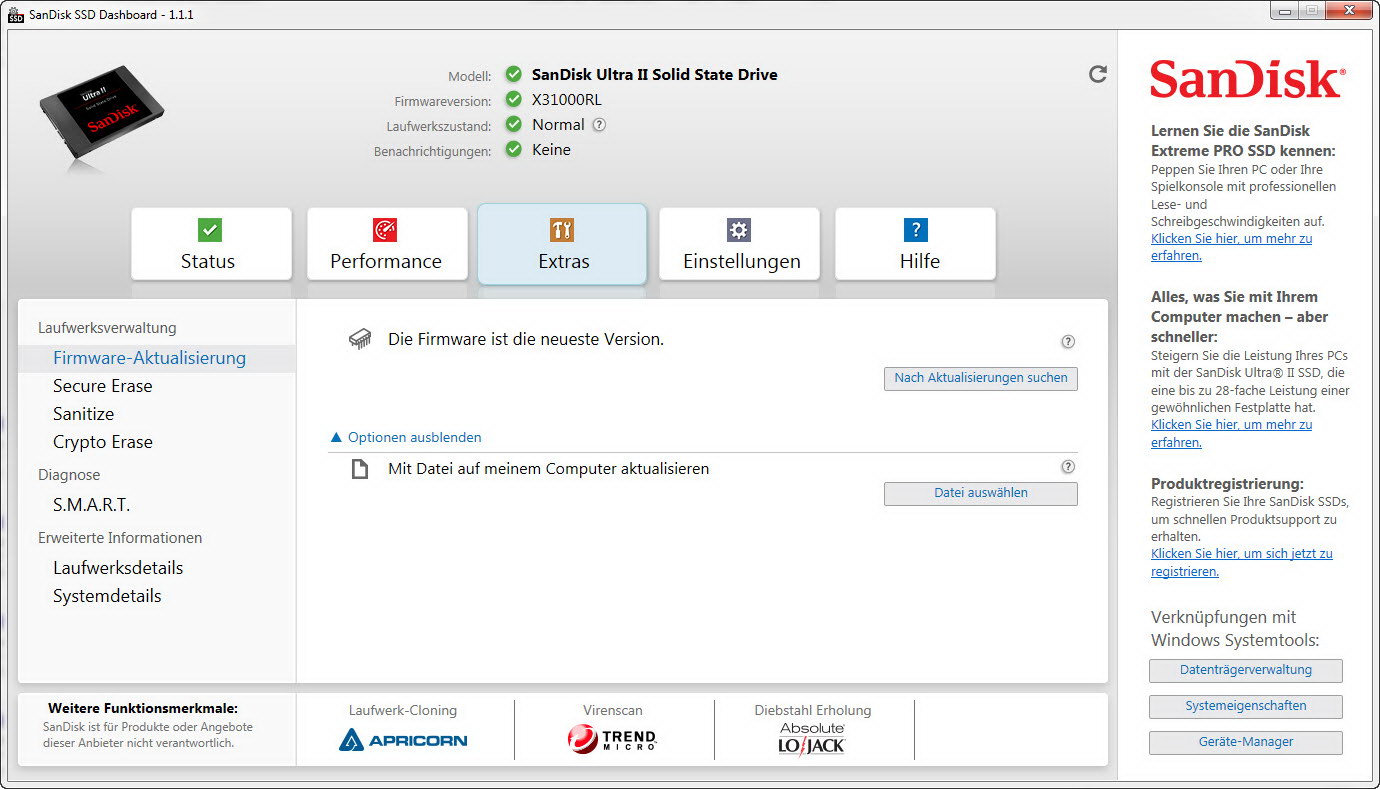Open the Geräte-Manager system tool
This screenshot has height=789, width=1380.
click(1245, 742)
